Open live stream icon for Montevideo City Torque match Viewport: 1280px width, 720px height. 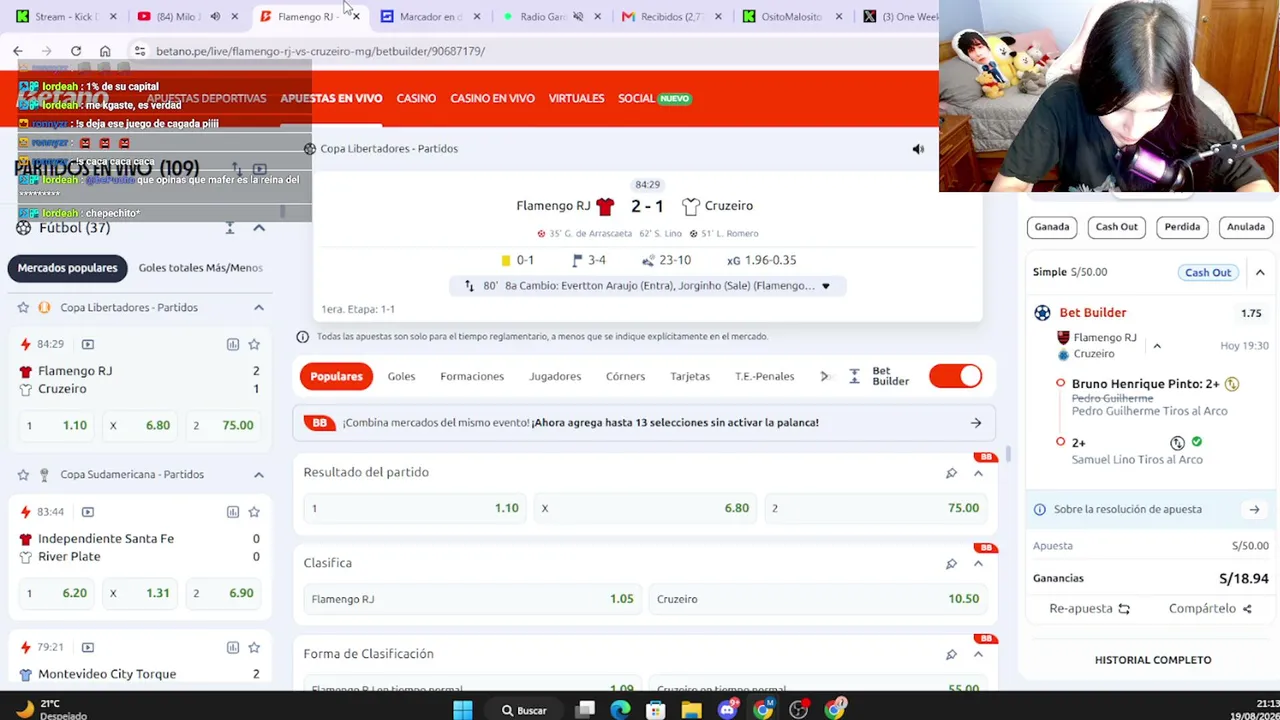pos(88,648)
